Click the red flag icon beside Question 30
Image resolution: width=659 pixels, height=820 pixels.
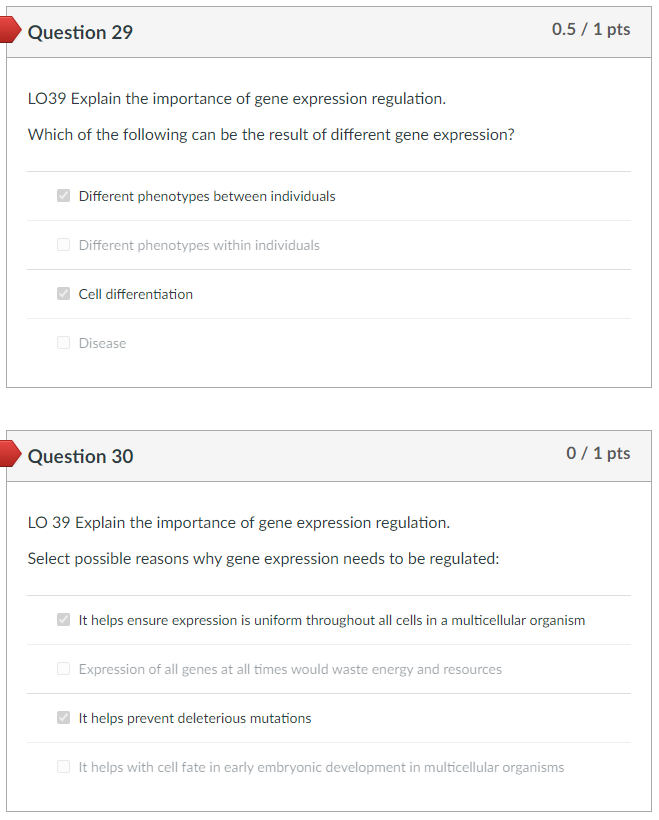(x=8, y=453)
